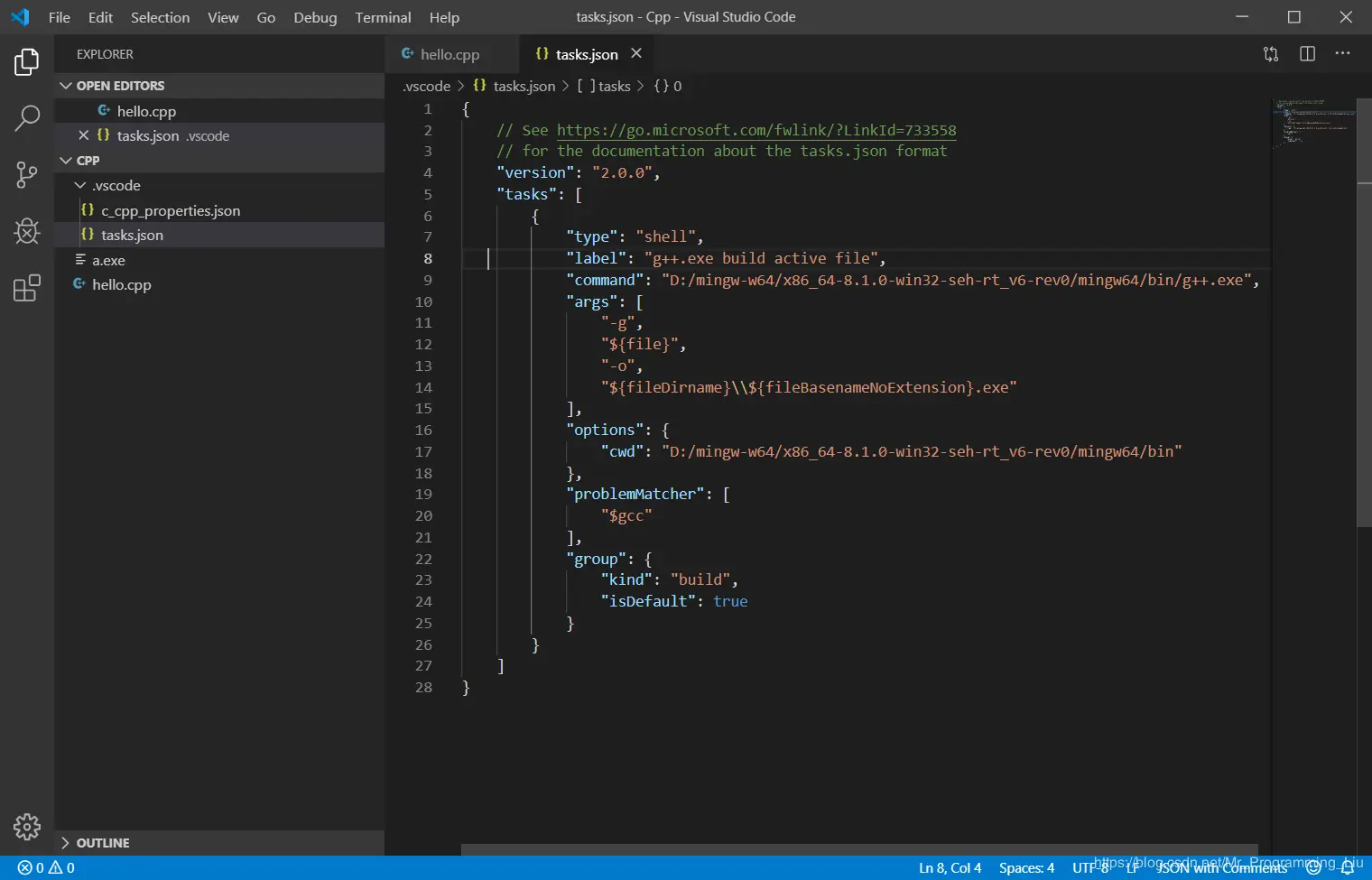The height and width of the screenshot is (880, 1372).
Task: Click the errors count icon in status bar
Action: [x=25, y=867]
